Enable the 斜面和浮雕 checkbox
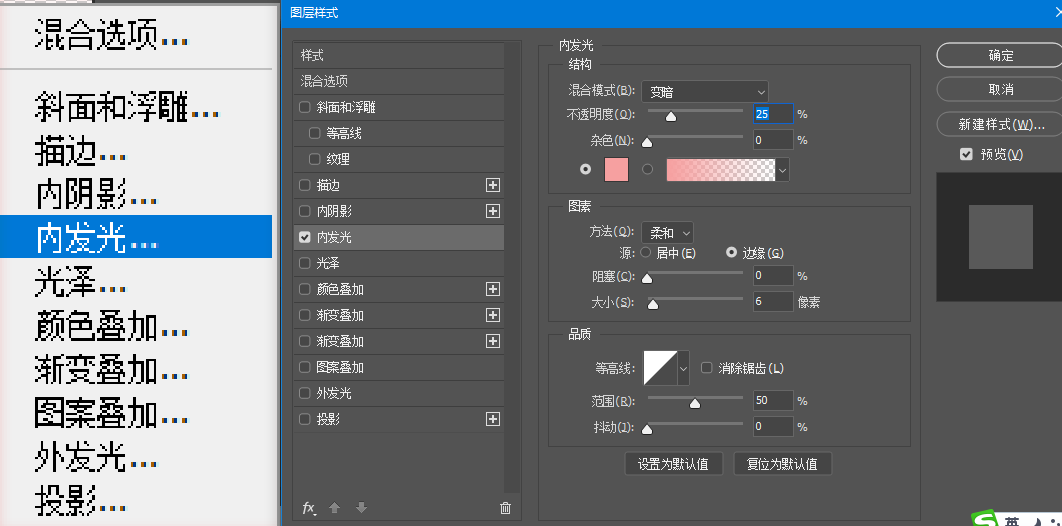The height and width of the screenshot is (526, 1062). (305, 107)
